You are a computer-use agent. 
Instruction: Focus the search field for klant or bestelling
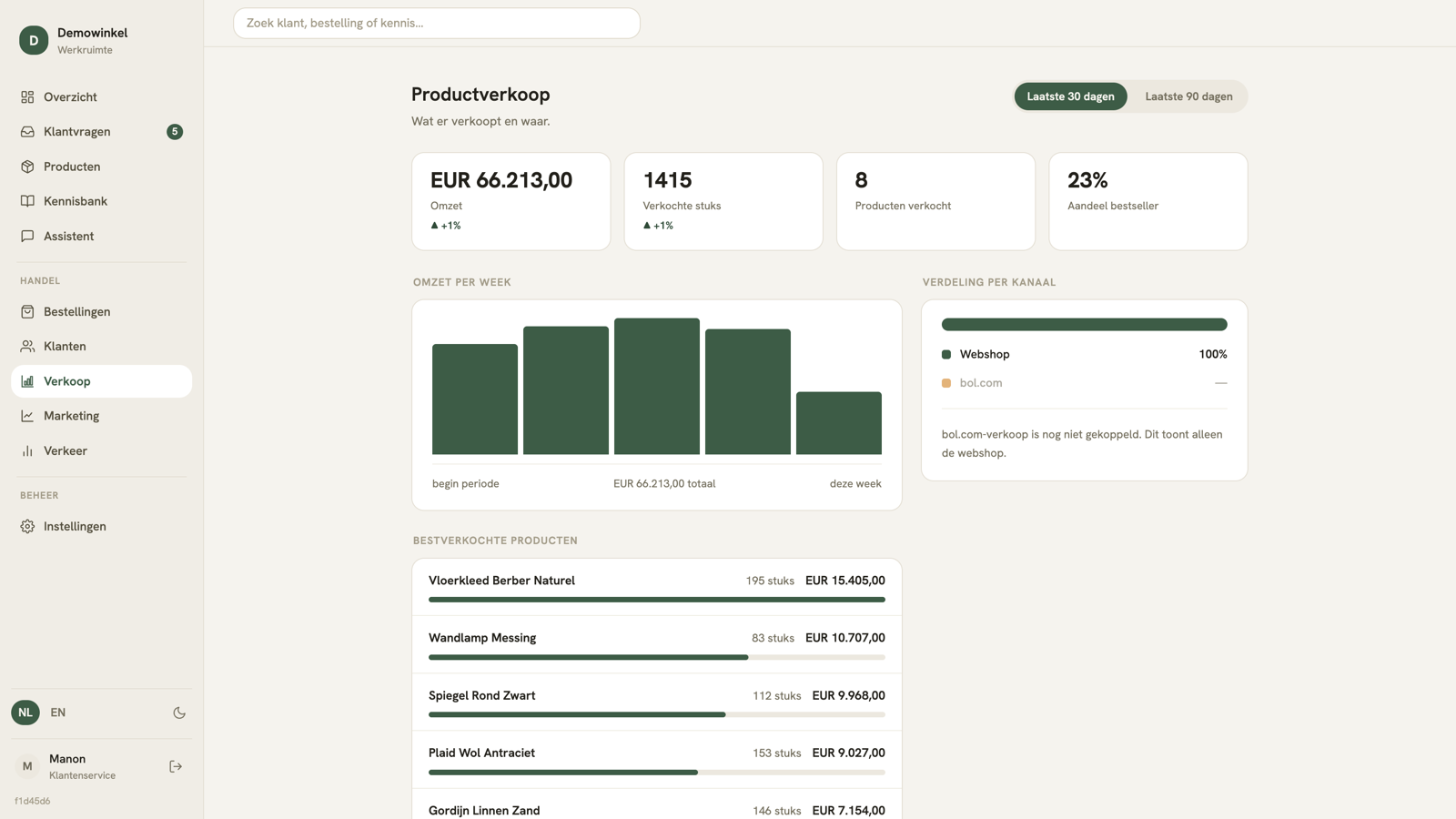(436, 23)
